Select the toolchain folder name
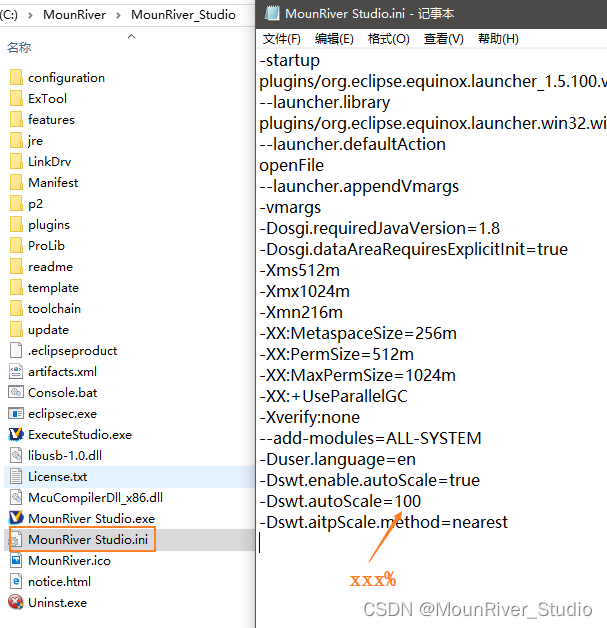 point(54,308)
